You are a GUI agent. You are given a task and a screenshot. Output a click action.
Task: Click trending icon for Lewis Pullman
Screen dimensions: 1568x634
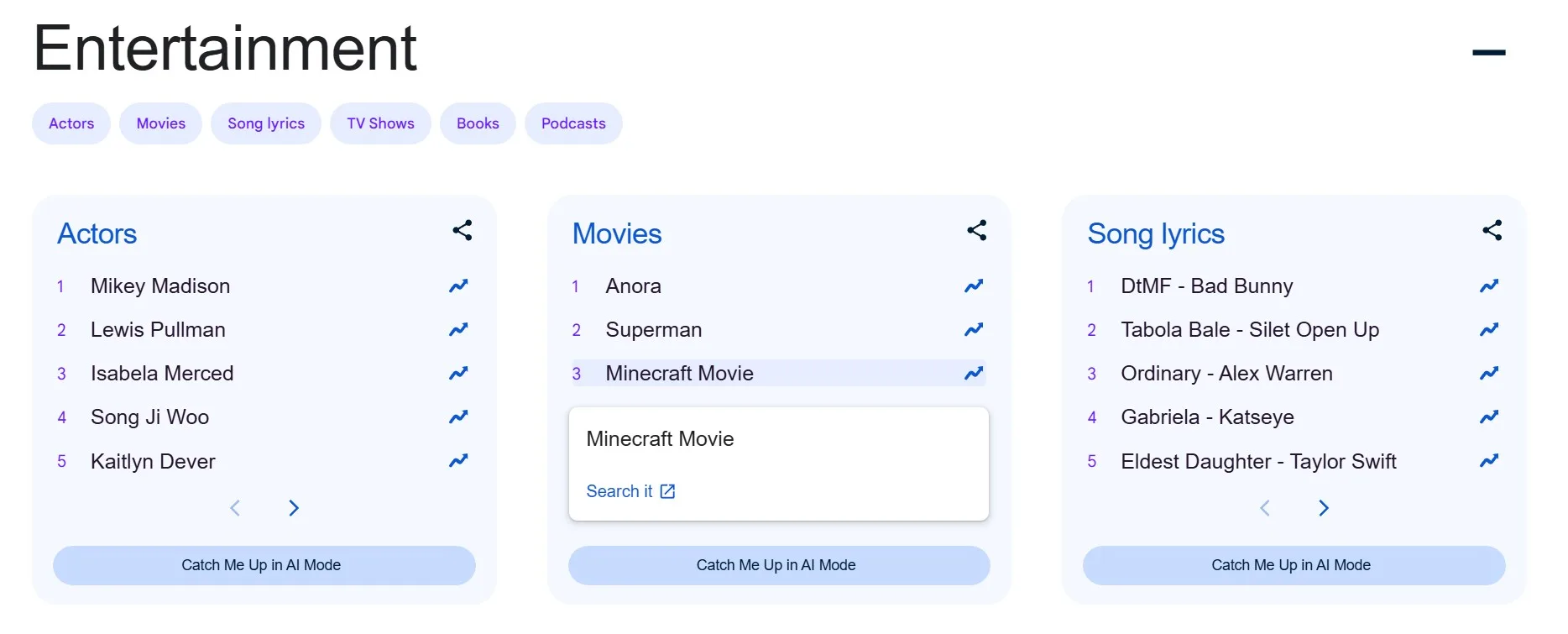458,330
